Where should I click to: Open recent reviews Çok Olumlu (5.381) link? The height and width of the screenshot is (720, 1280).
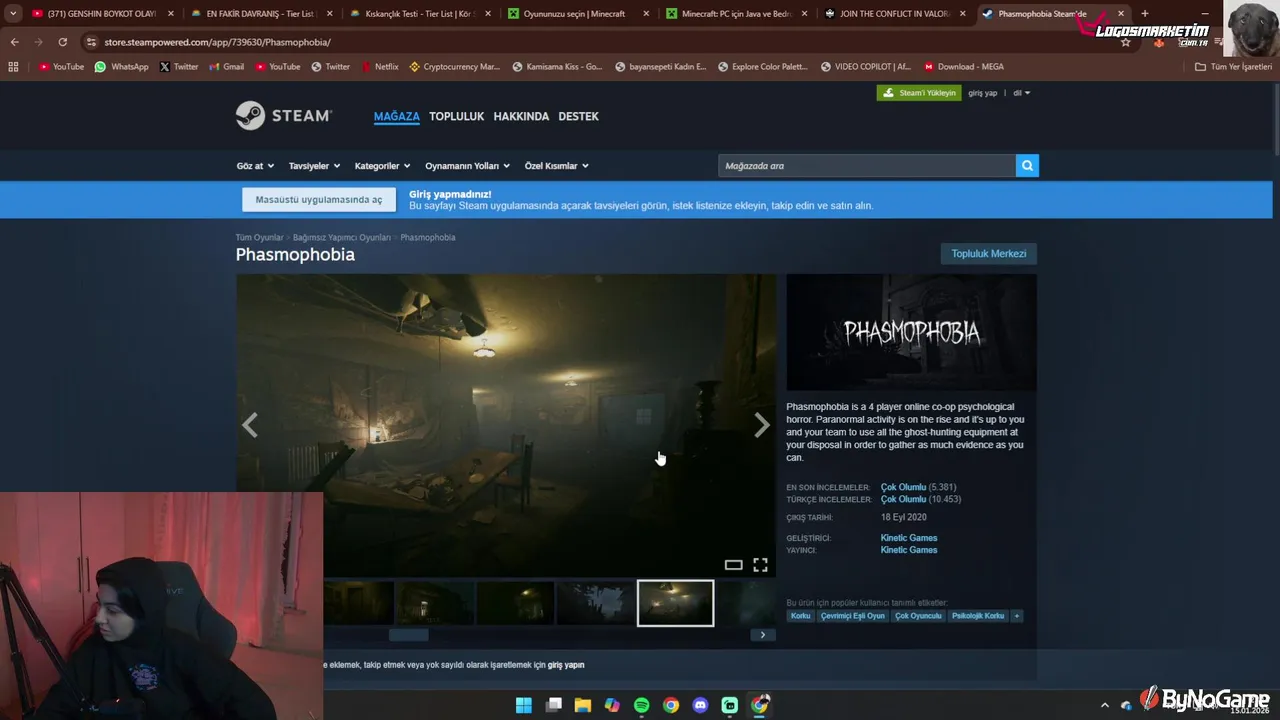point(918,488)
